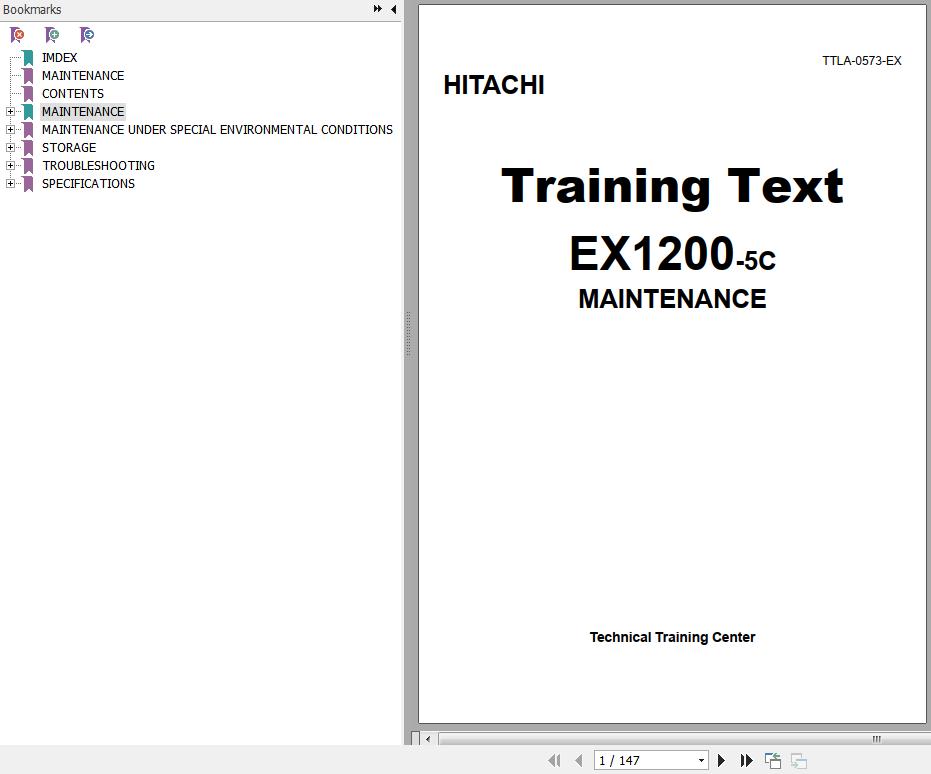Open the STORAGE bookmark
Viewport: 931px width, 774px height.
(x=69, y=148)
